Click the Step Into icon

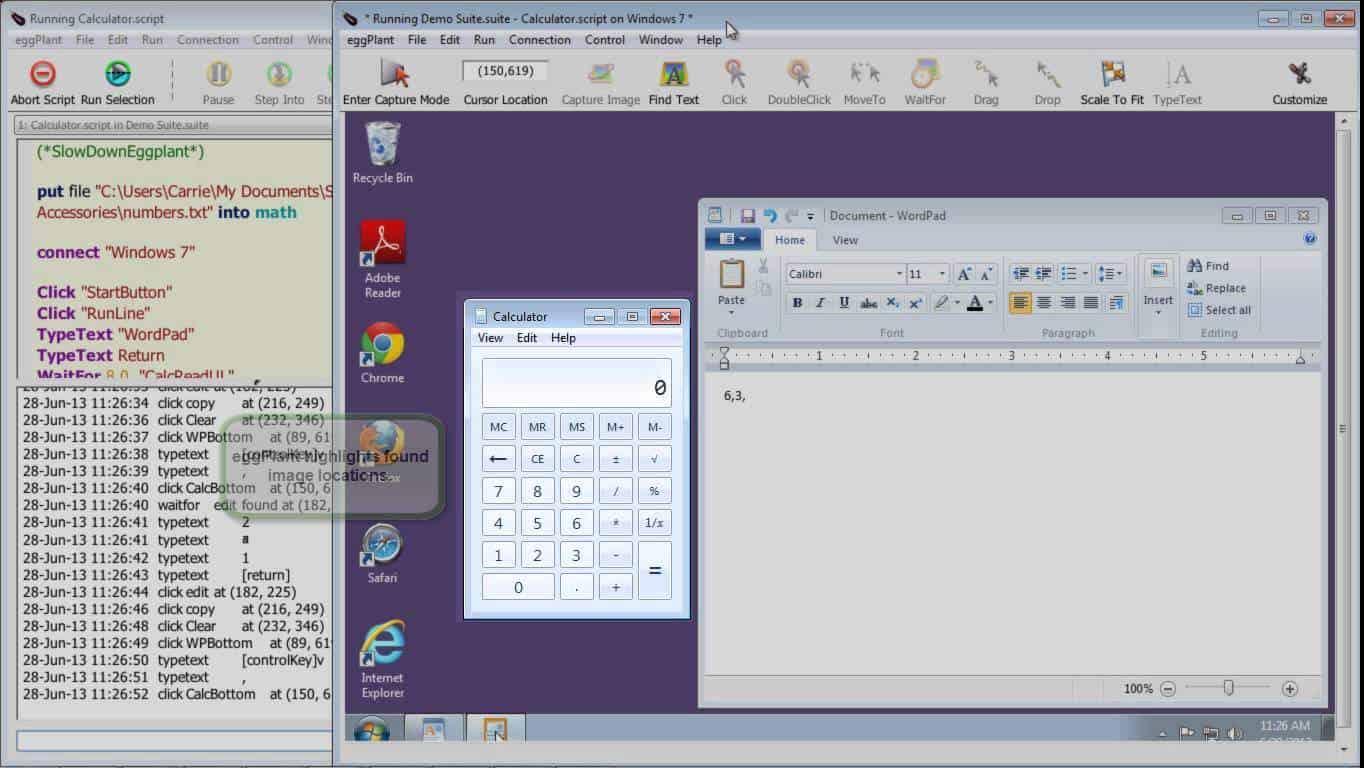[279, 74]
